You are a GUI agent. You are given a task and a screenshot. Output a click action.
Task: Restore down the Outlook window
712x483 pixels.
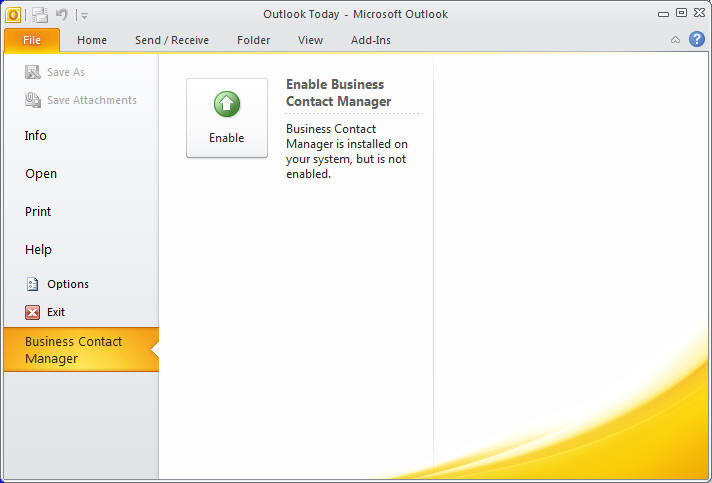(681, 13)
